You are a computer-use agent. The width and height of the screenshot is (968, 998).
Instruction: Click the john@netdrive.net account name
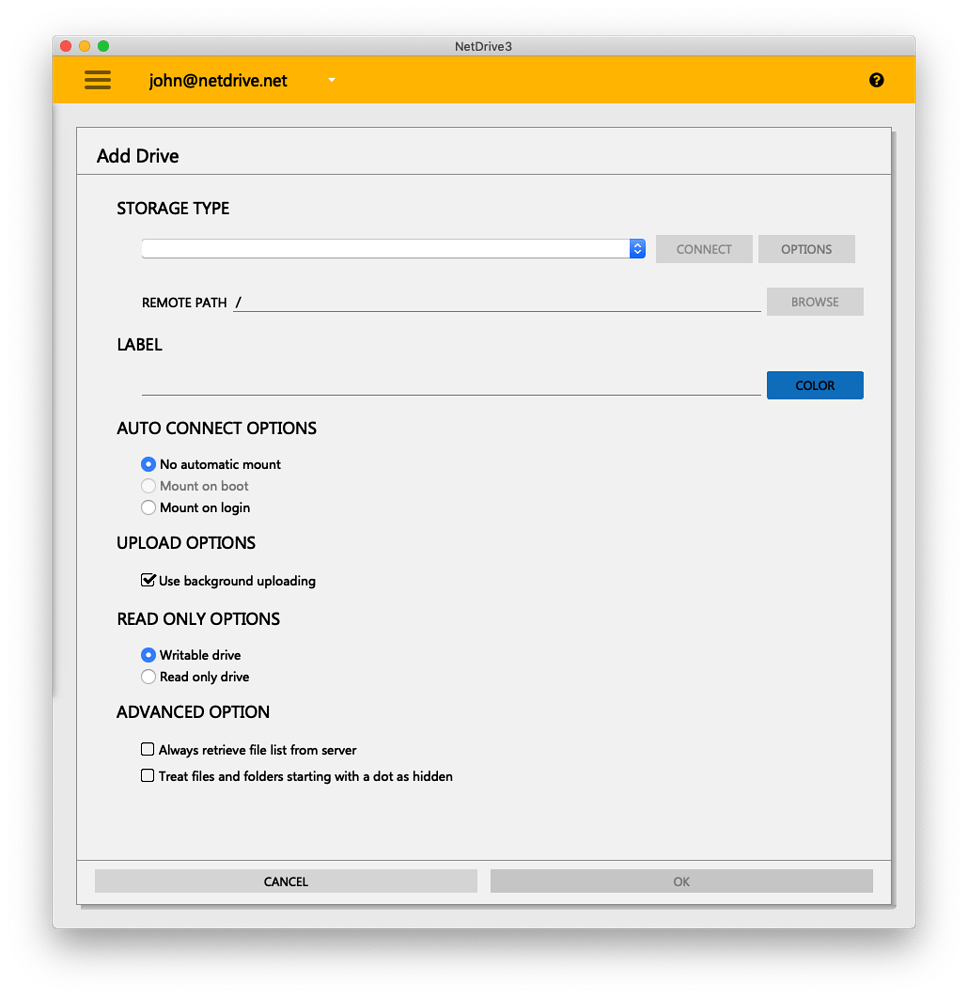[218, 81]
